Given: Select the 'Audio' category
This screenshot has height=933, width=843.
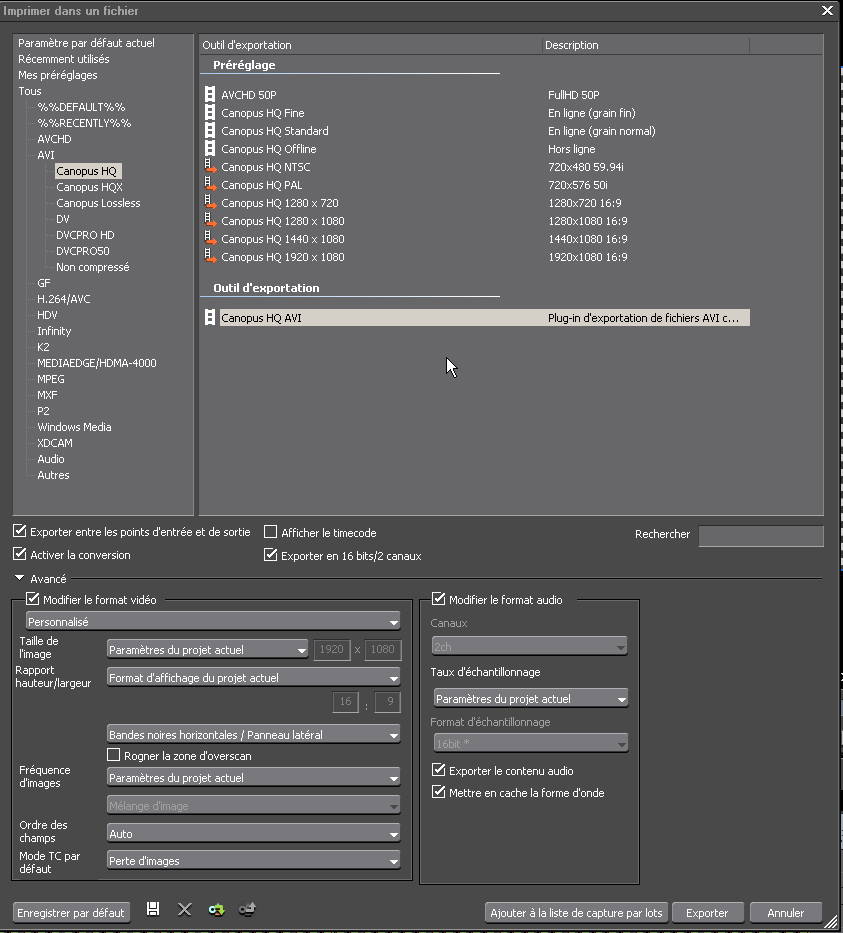Looking at the screenshot, I should 51,459.
